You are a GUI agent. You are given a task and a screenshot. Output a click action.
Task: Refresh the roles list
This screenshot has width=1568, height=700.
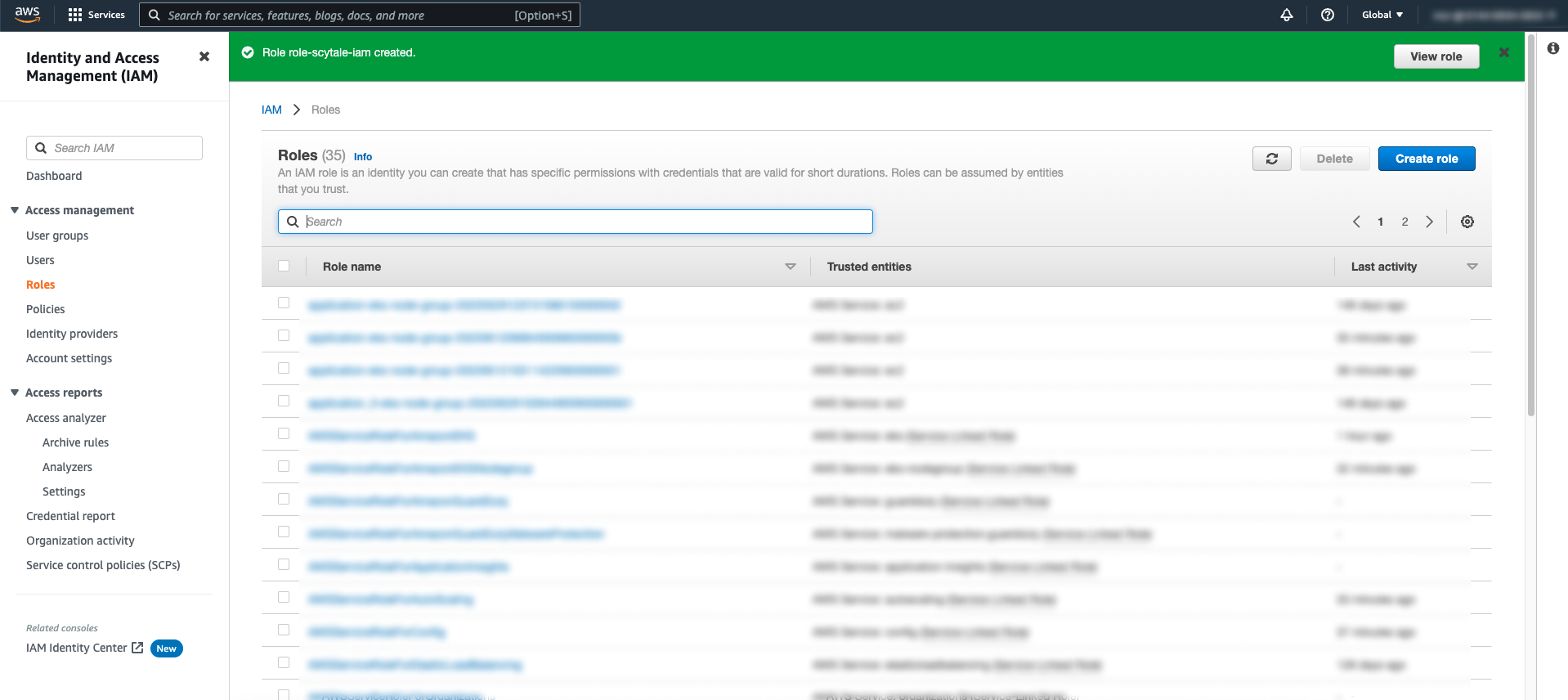[1272, 159]
